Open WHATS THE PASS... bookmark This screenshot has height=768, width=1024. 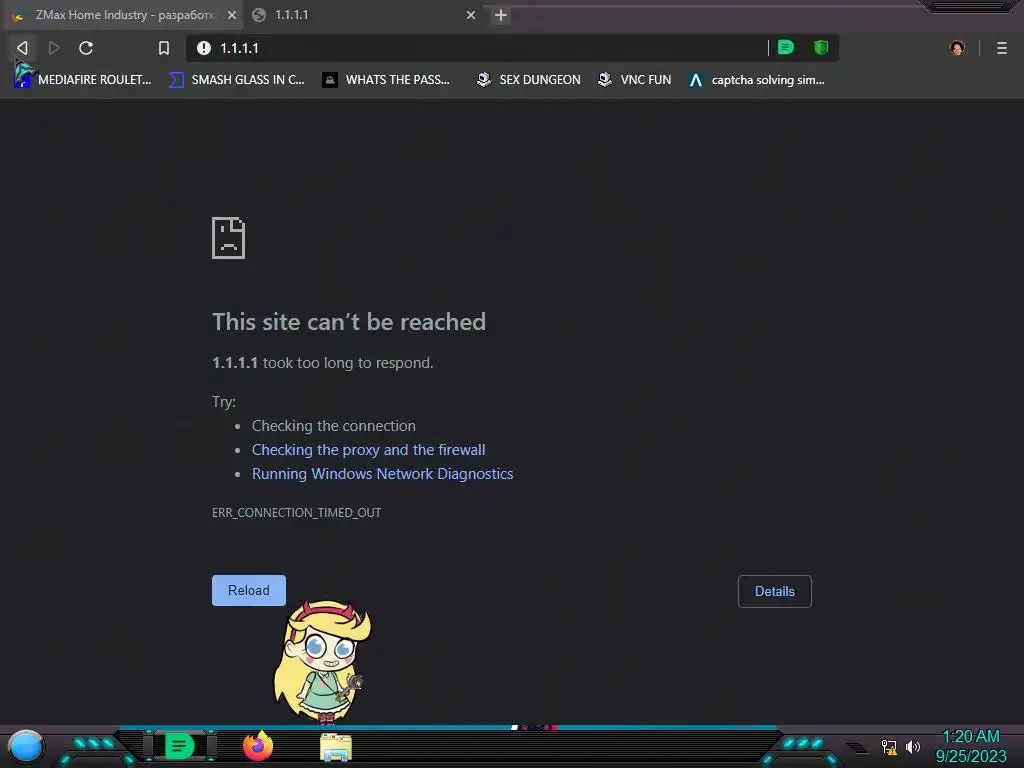[387, 80]
